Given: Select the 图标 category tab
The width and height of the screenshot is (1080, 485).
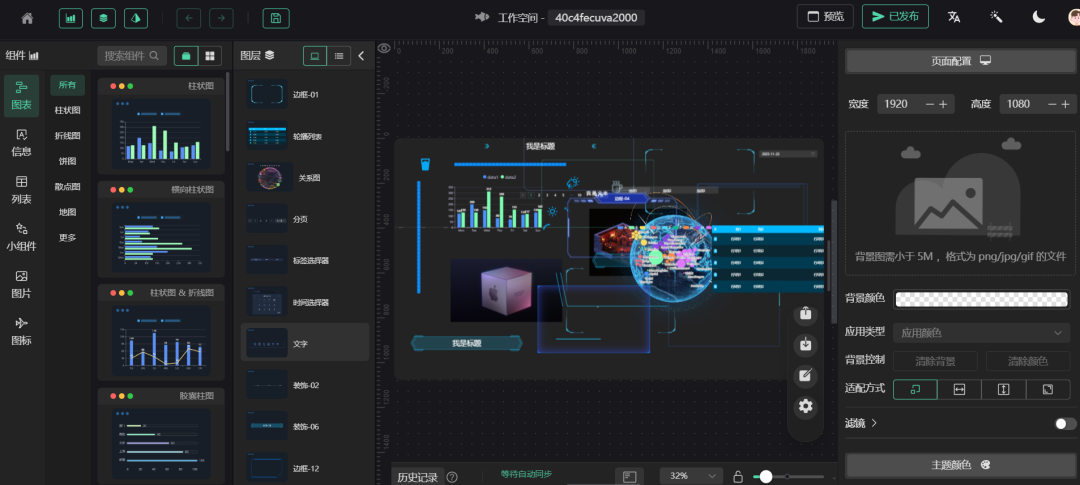Looking at the screenshot, I should (21, 331).
